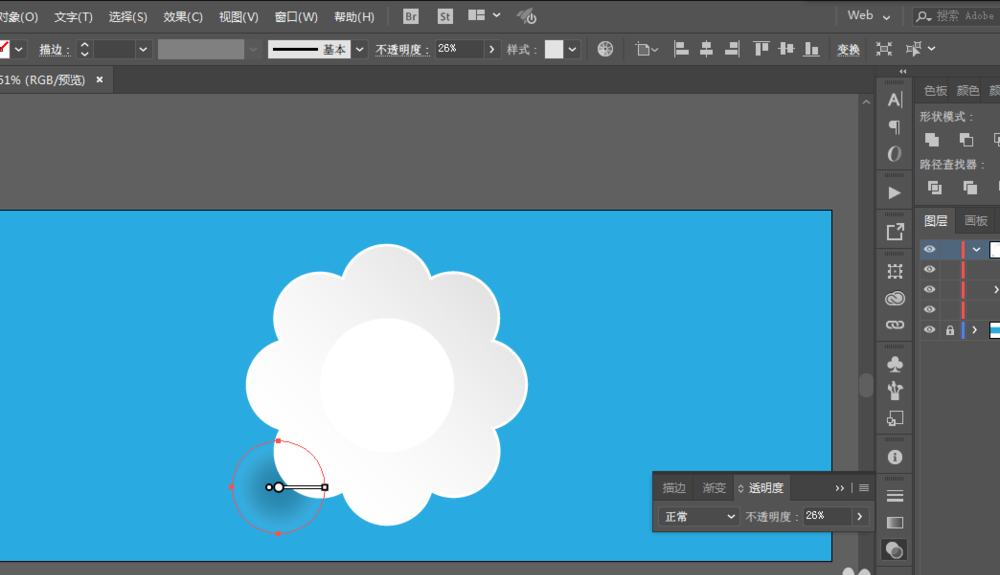Open the control bar opacity slider arrow
The image size is (1000, 575).
tap(492, 49)
